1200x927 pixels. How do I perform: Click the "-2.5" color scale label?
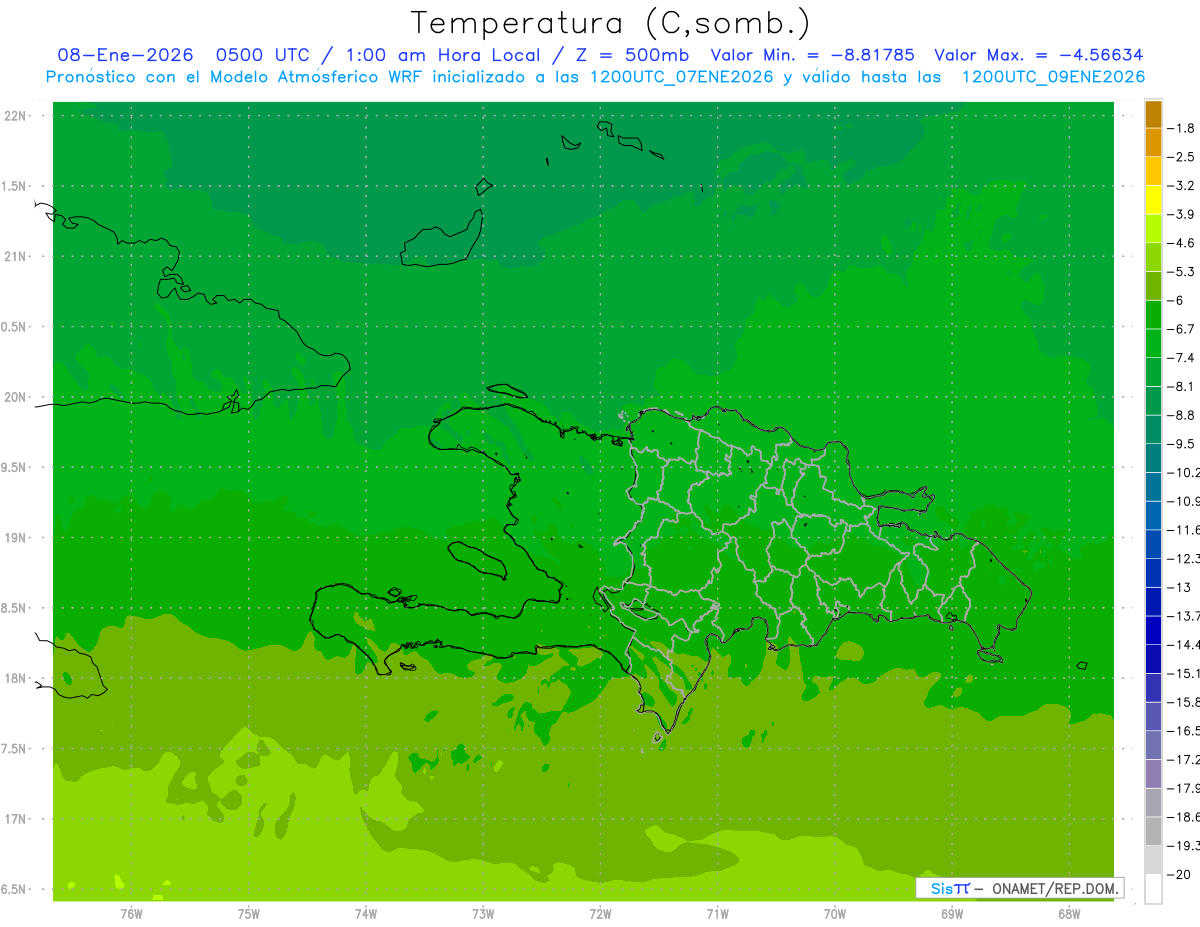coord(1181,157)
